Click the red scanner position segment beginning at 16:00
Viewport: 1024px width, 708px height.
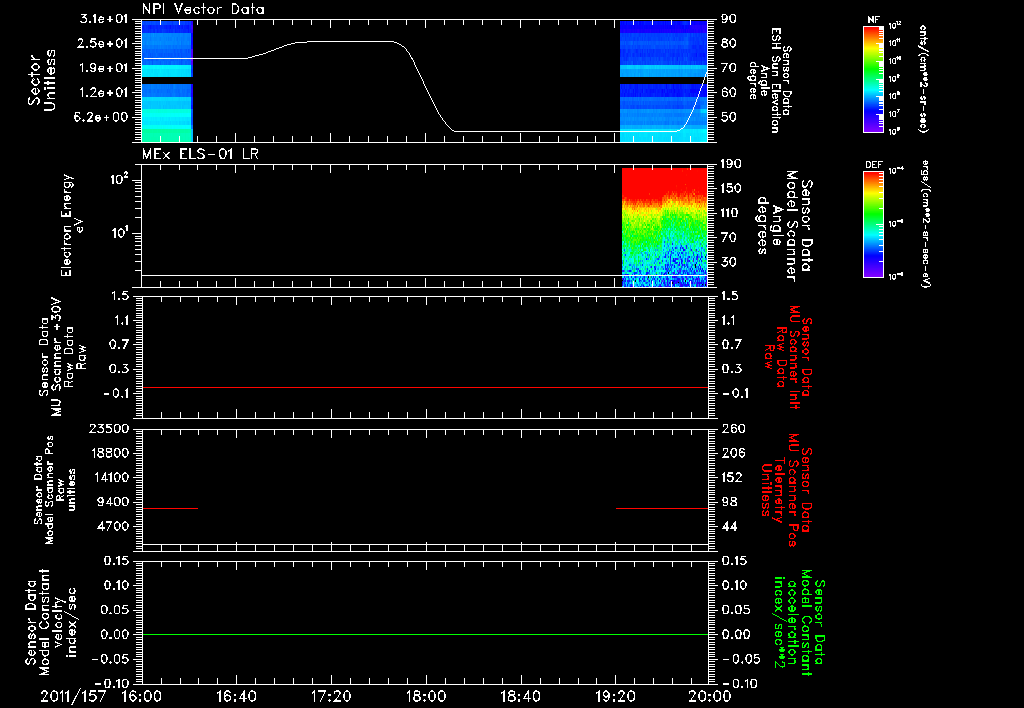pyautogui.click(x=170, y=508)
